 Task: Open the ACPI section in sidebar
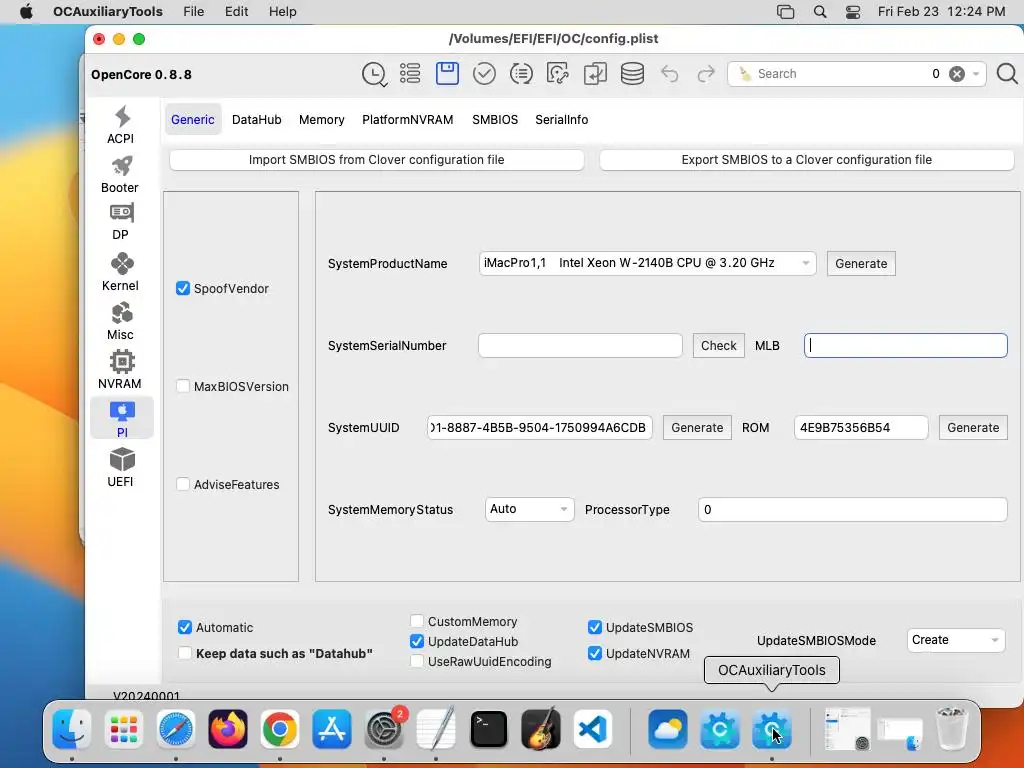click(x=121, y=125)
